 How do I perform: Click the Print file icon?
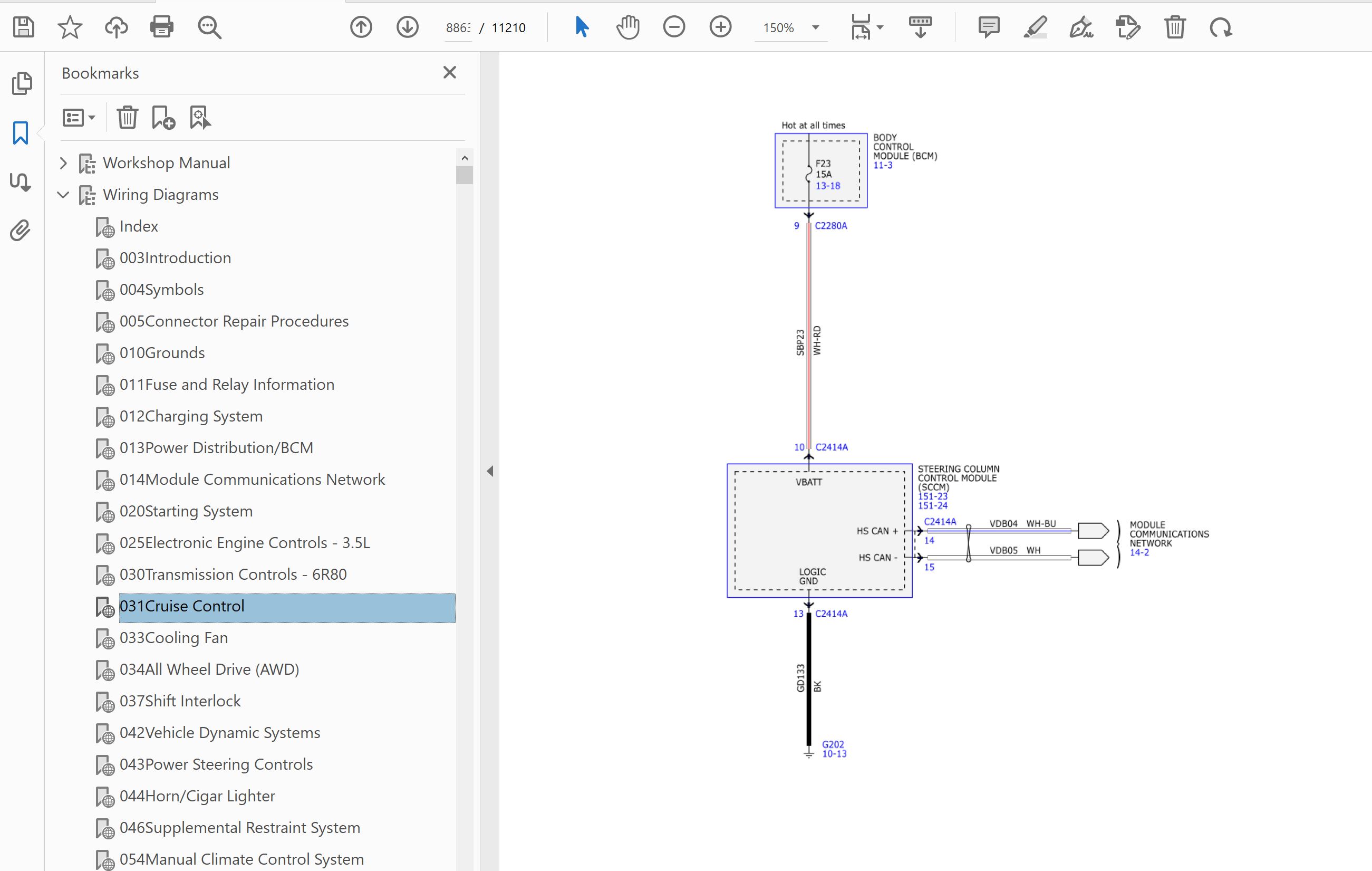click(162, 27)
